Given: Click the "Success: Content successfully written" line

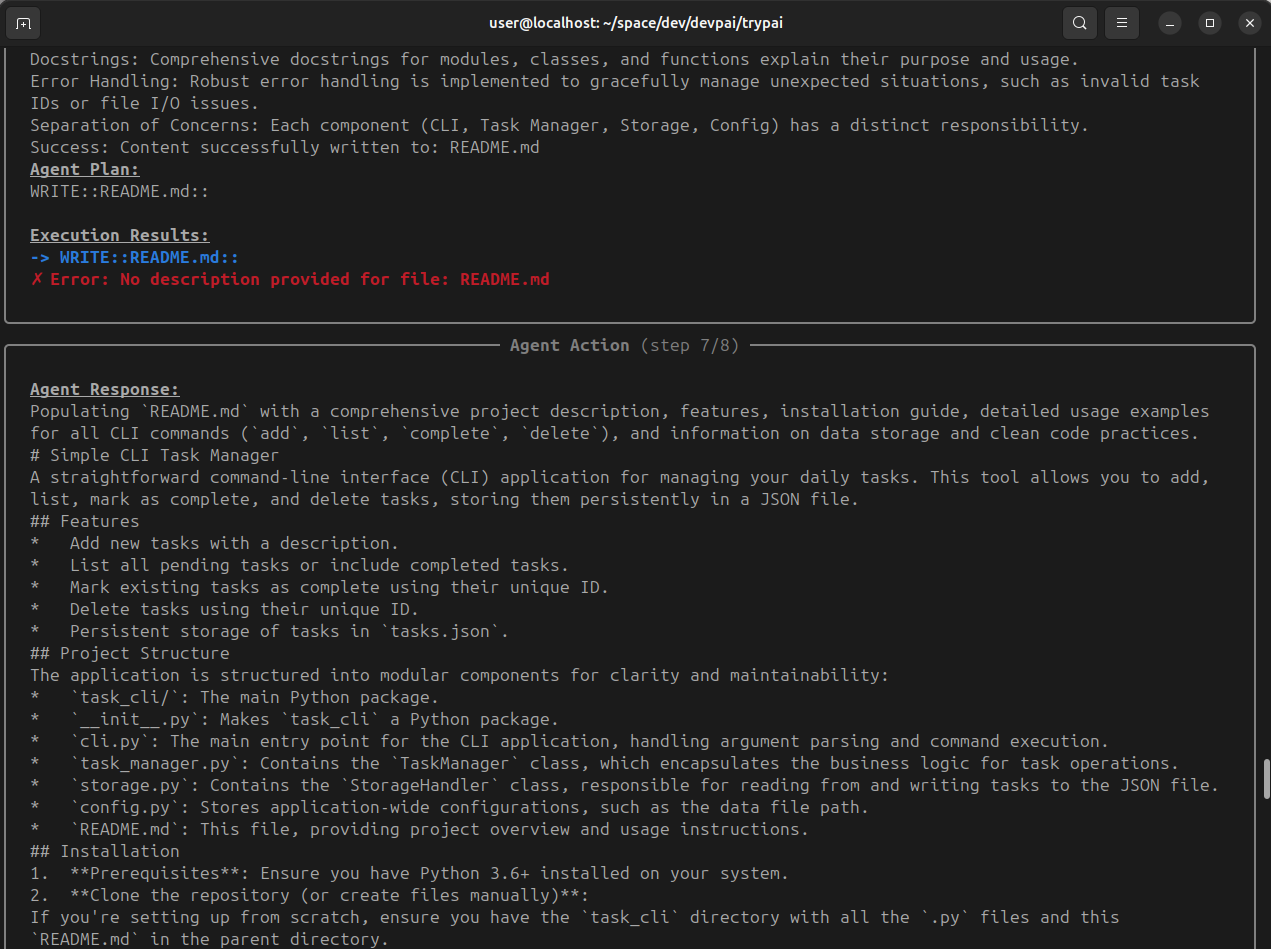Looking at the screenshot, I should click(284, 147).
